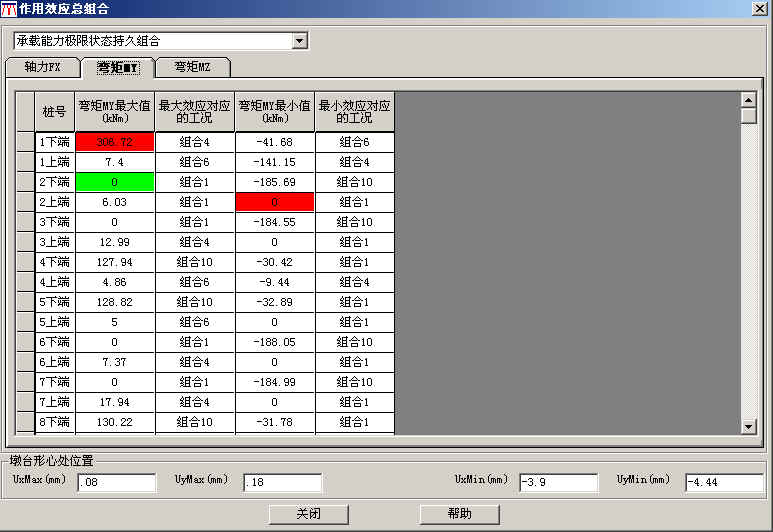This screenshot has height=532, width=773.
Task: Click the UxMax input field
Action: click(x=116, y=483)
